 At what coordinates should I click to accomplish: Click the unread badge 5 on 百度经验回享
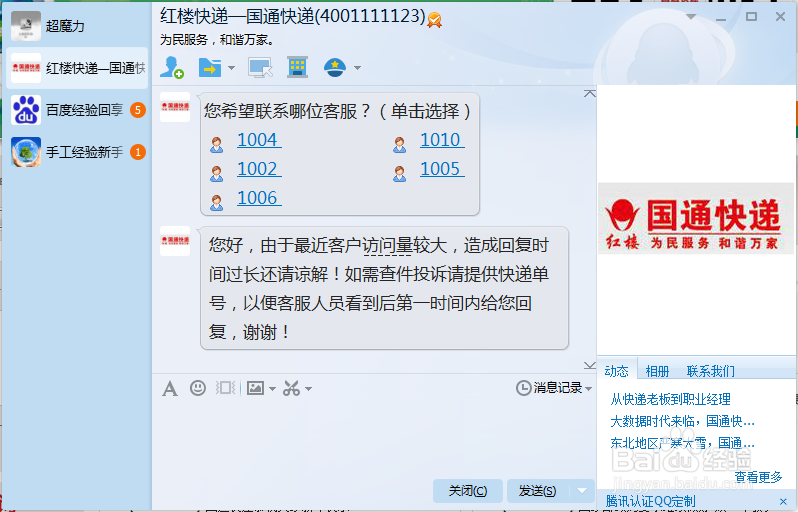(138, 110)
